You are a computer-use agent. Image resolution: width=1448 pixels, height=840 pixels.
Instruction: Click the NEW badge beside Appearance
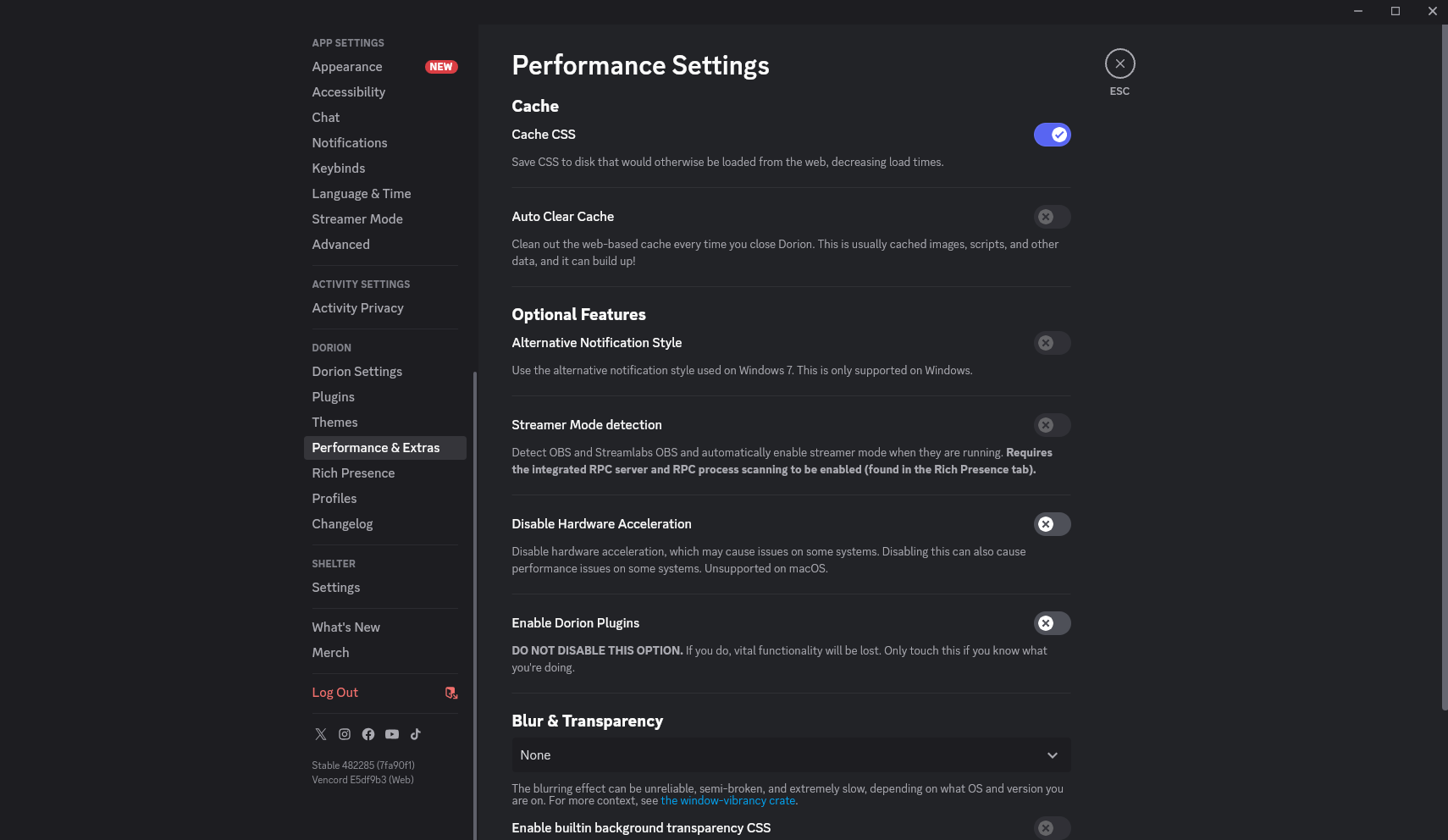441,67
